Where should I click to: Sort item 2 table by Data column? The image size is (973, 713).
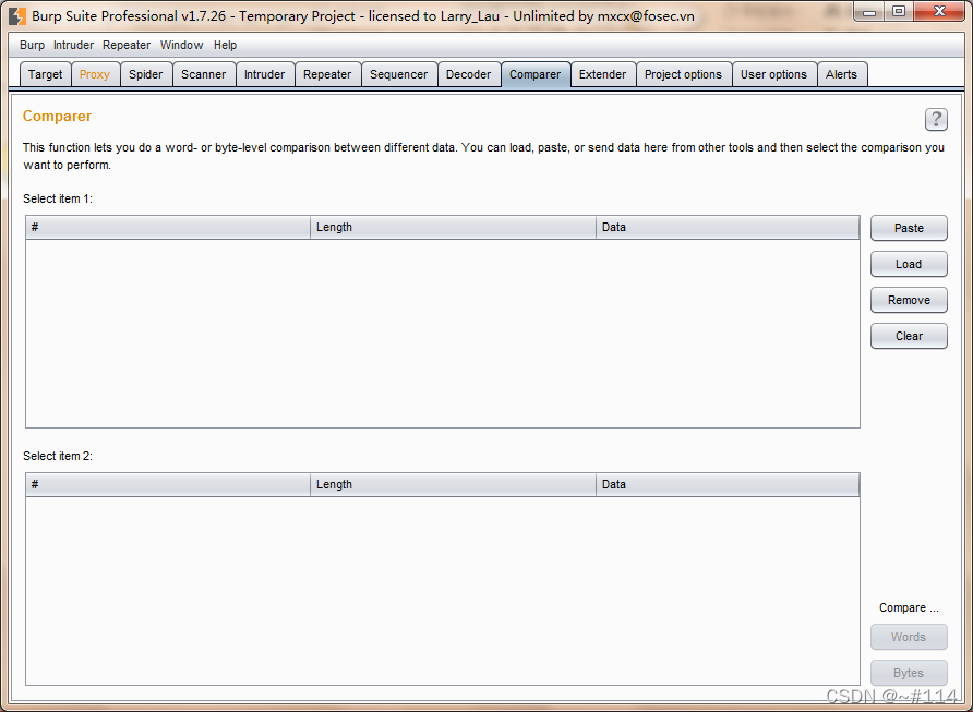tap(728, 485)
